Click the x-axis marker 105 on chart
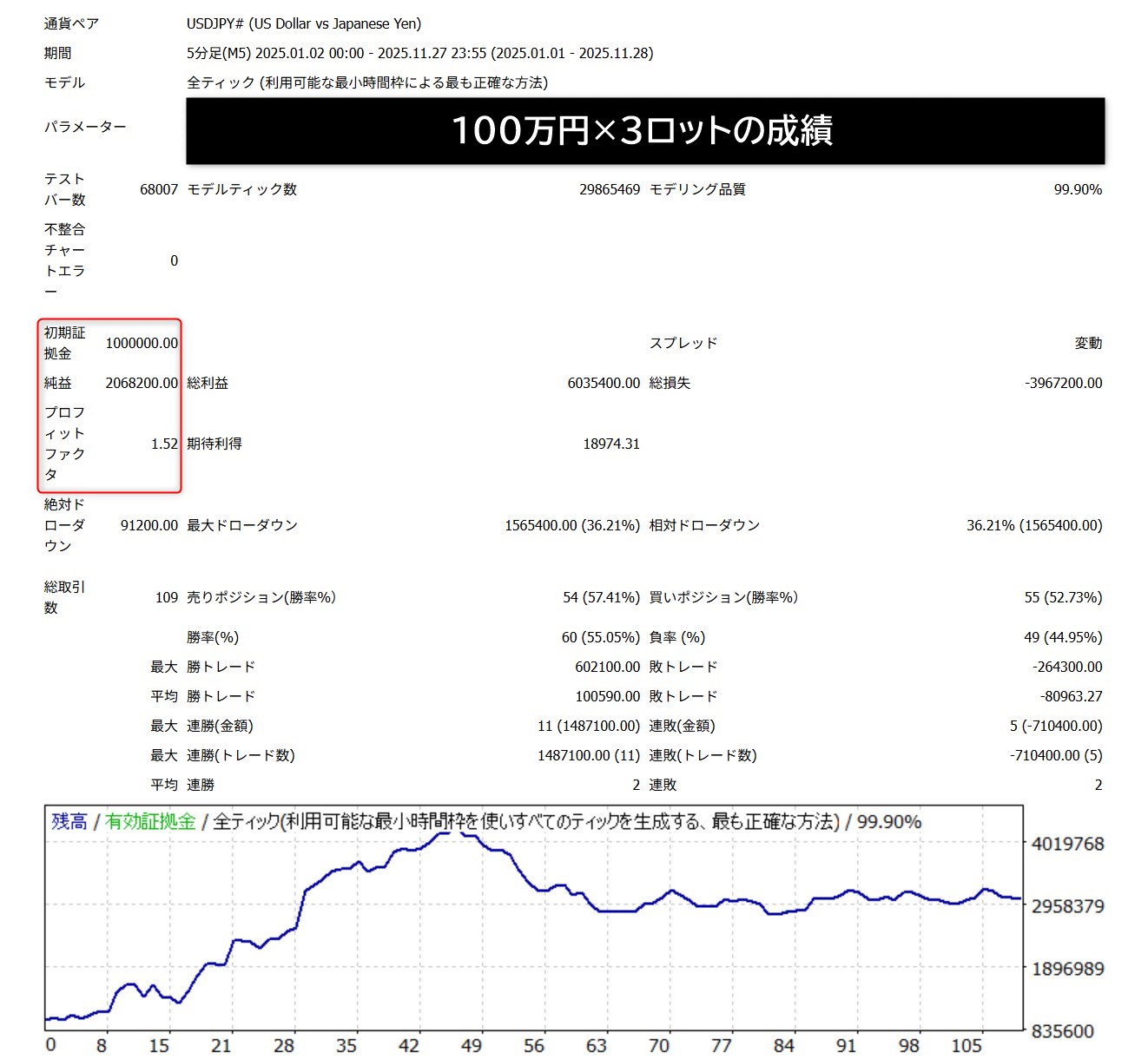Screen dimensions: 1148x1059 tap(966, 1045)
